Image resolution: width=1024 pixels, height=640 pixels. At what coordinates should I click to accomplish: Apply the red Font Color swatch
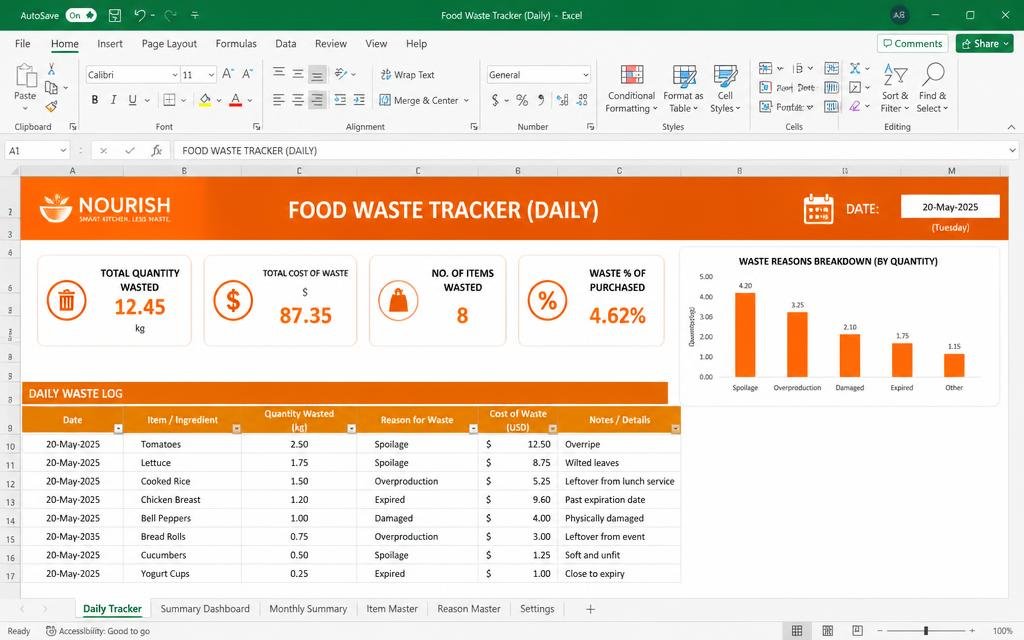coord(236,100)
